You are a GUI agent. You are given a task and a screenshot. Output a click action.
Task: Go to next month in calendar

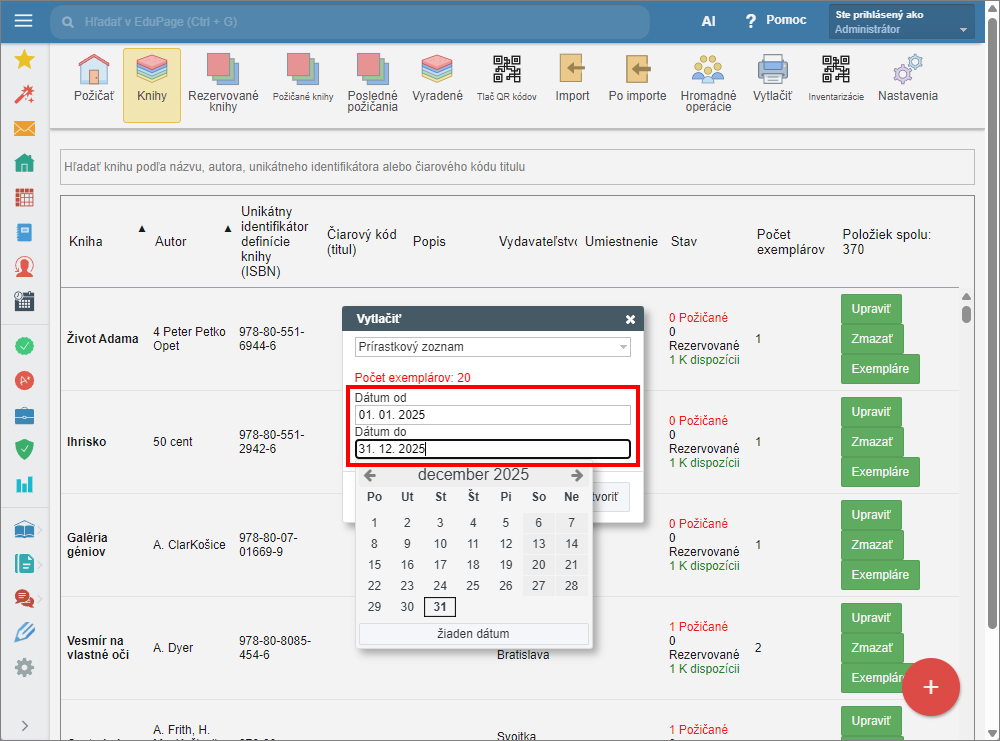point(577,475)
